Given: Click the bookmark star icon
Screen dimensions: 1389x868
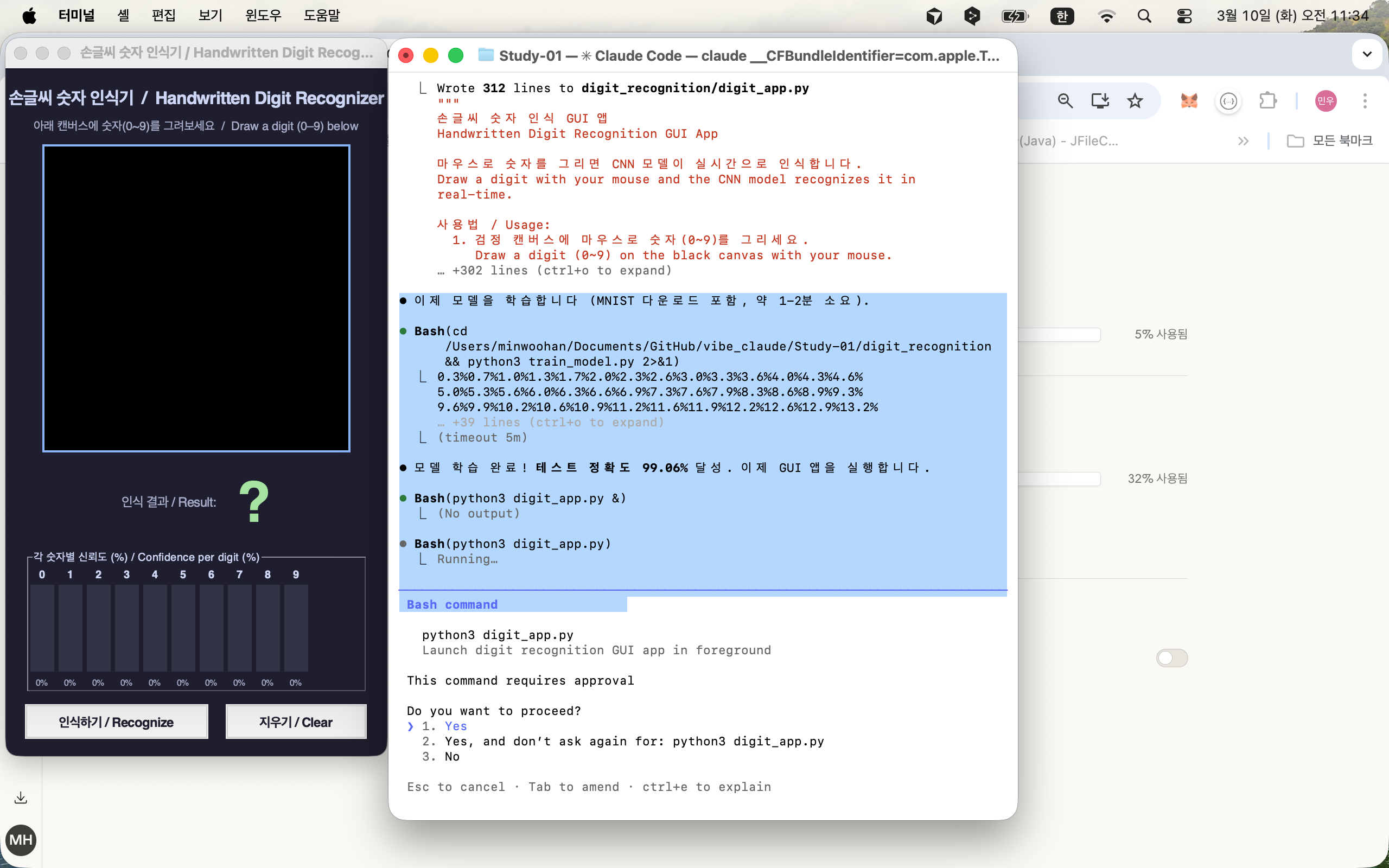Looking at the screenshot, I should click(1135, 101).
